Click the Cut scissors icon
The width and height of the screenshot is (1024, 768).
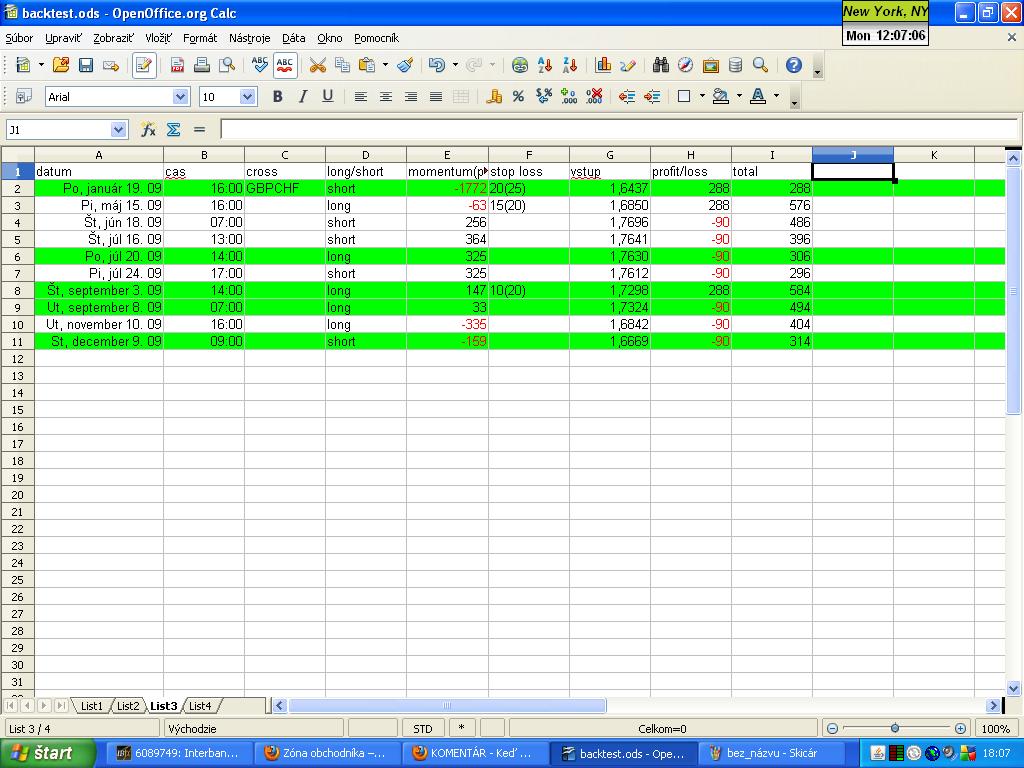click(x=318, y=65)
